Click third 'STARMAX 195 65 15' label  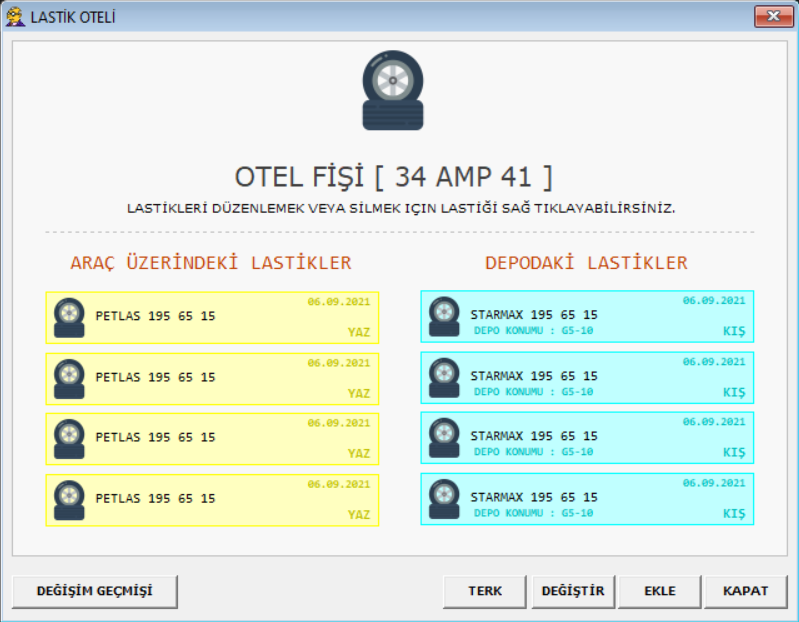pos(534,436)
